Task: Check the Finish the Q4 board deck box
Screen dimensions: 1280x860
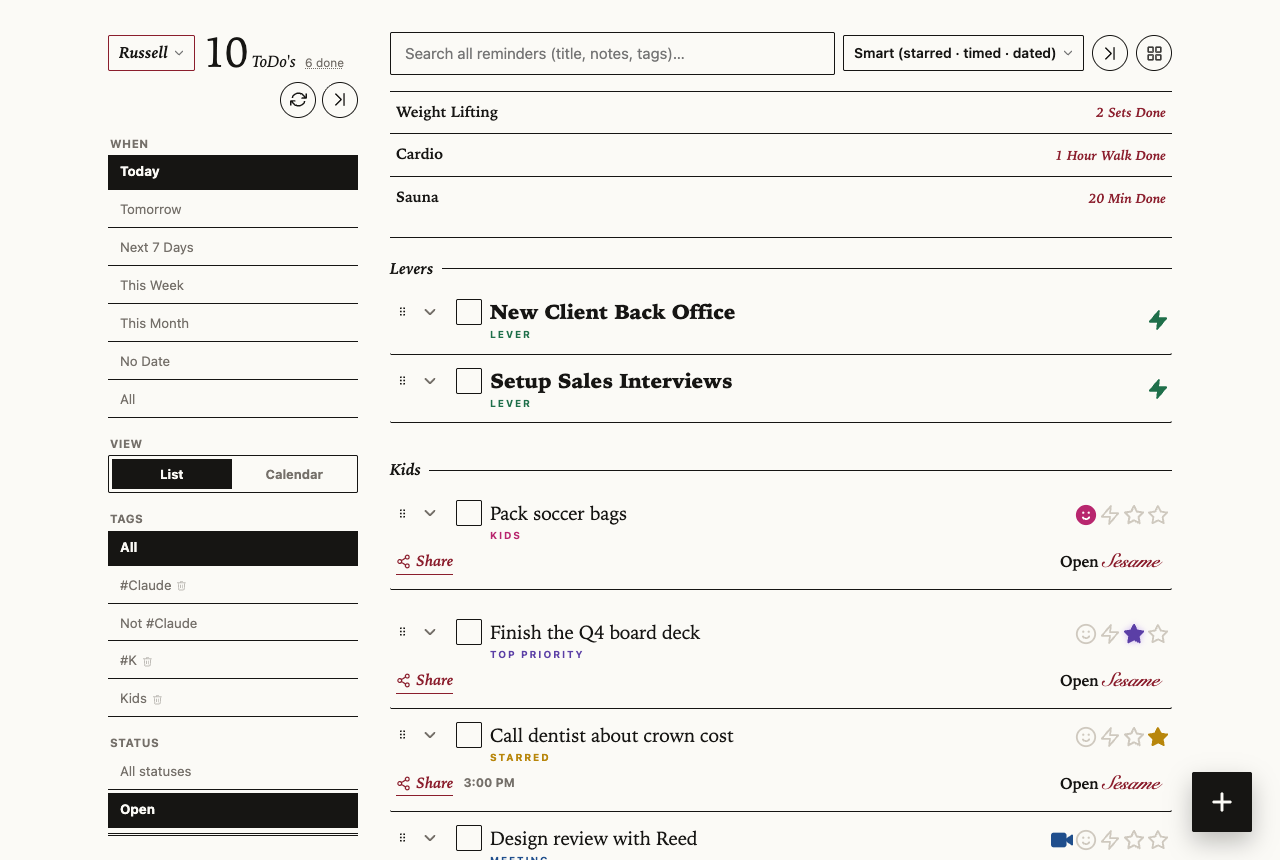Action: (x=469, y=632)
